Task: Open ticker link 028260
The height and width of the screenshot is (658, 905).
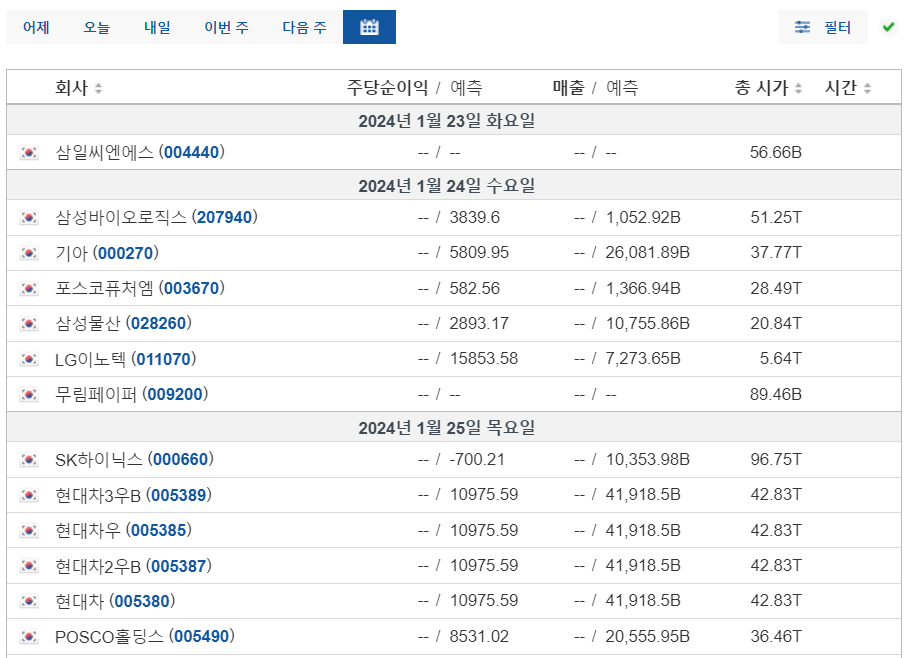Action: [158, 324]
